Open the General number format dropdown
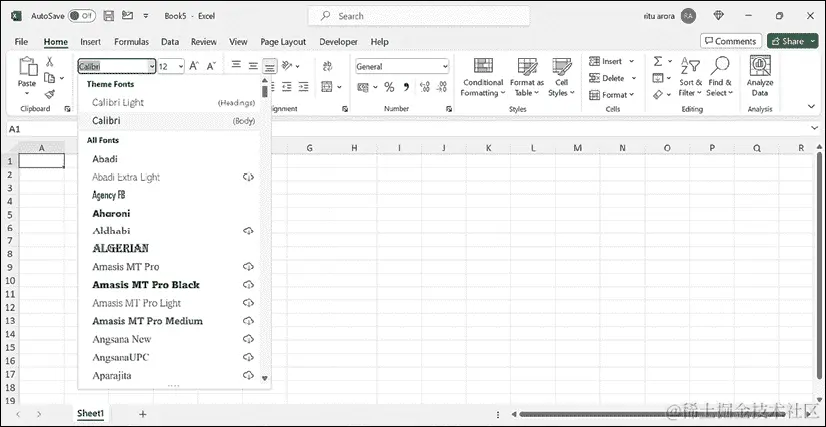This screenshot has height=427, width=826. 445,66
